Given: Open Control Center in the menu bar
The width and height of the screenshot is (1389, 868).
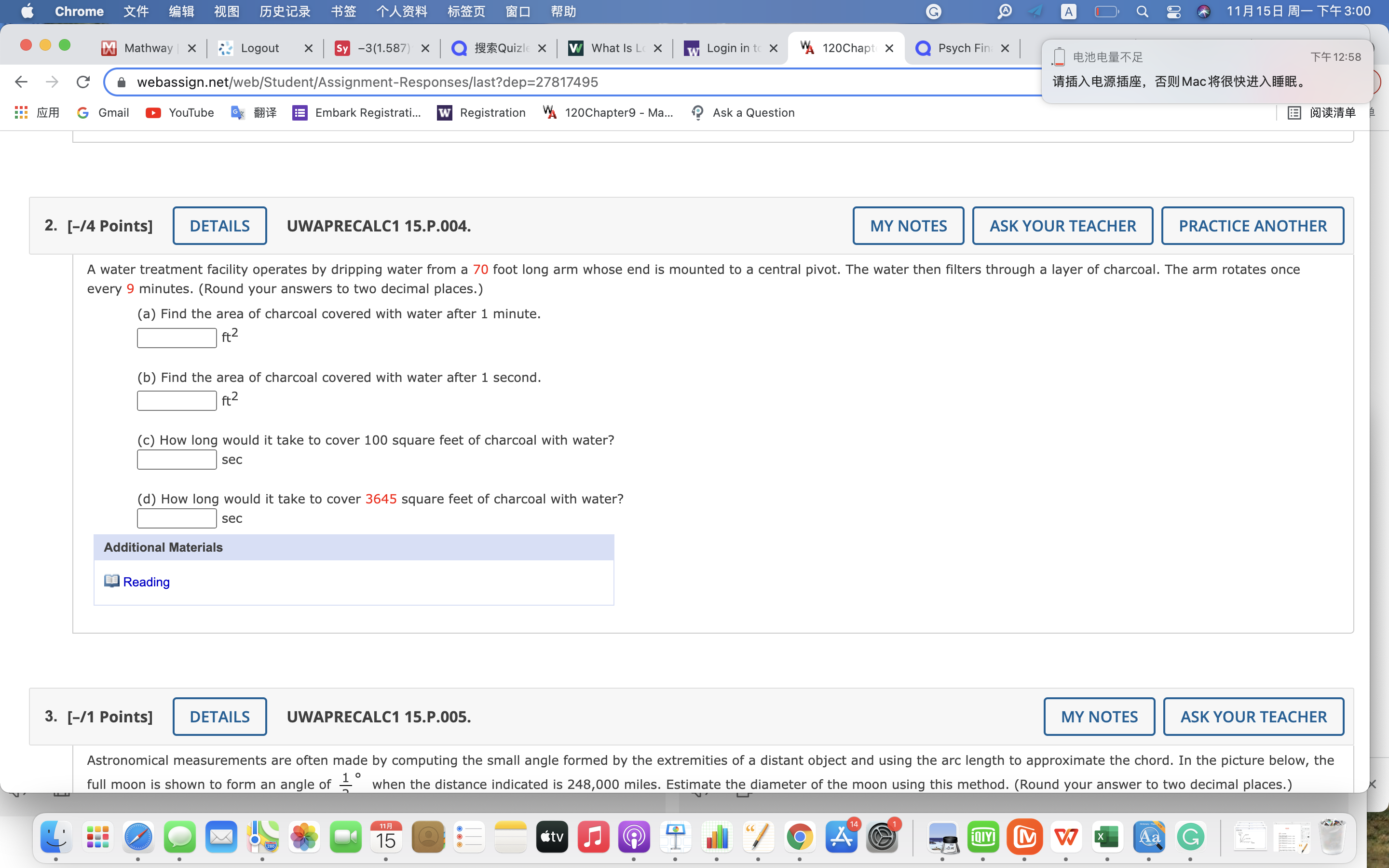Looking at the screenshot, I should click(x=1173, y=12).
